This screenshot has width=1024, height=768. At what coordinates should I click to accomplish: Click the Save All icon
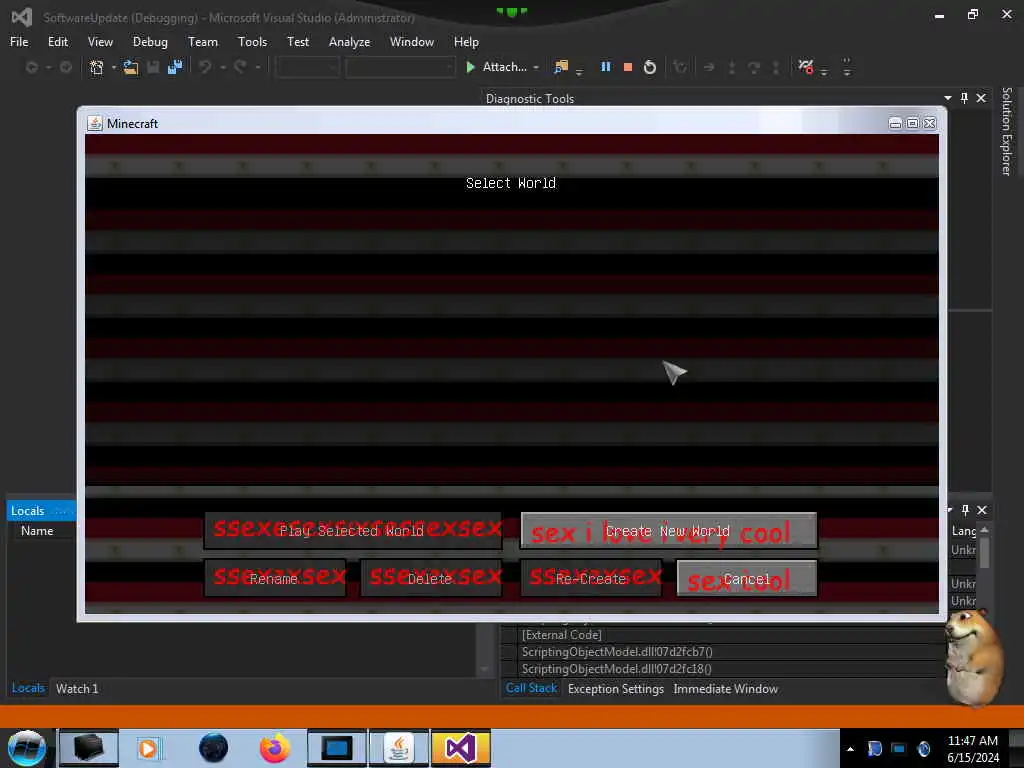pyautogui.click(x=174, y=67)
